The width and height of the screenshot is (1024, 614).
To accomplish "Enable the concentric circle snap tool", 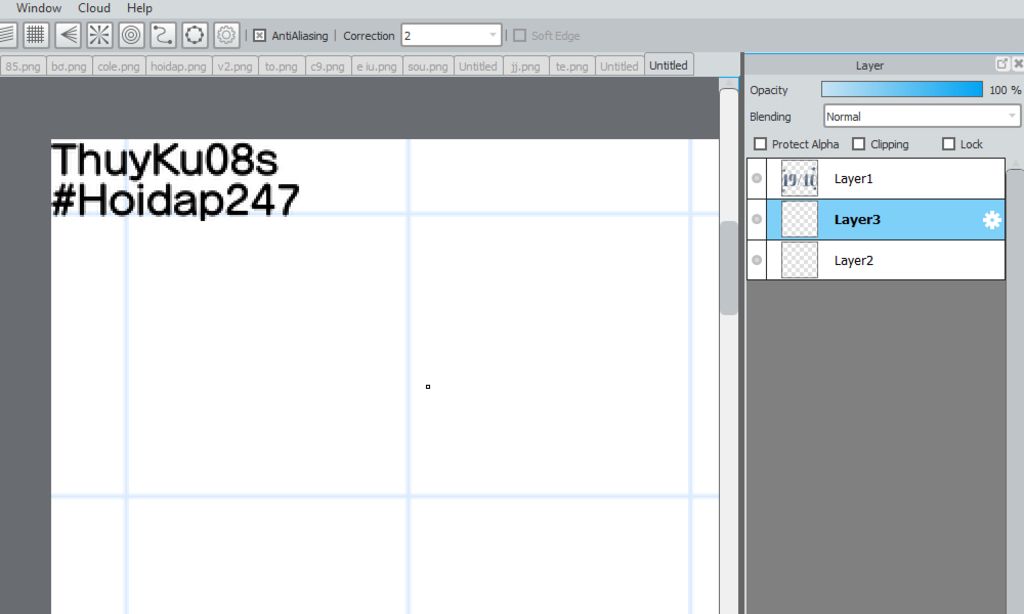I will [x=131, y=35].
